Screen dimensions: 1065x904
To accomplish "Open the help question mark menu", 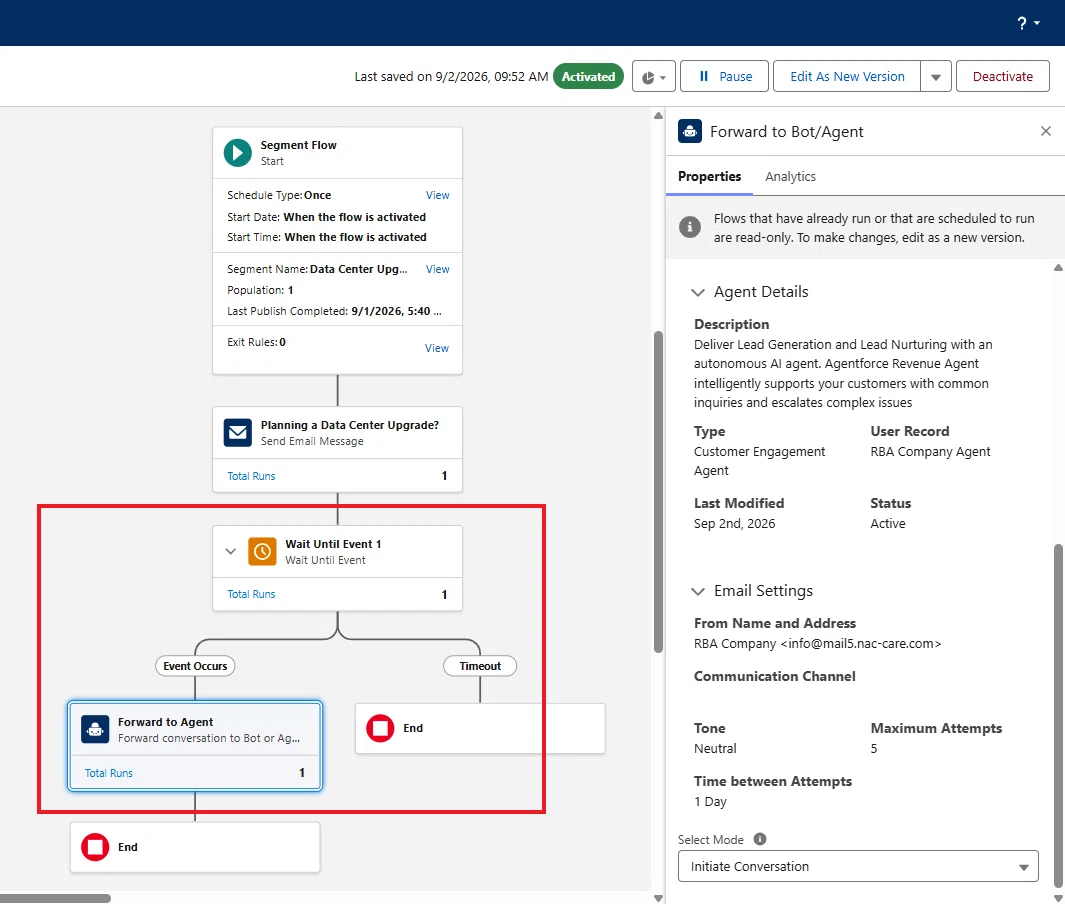I will (x=1028, y=23).
